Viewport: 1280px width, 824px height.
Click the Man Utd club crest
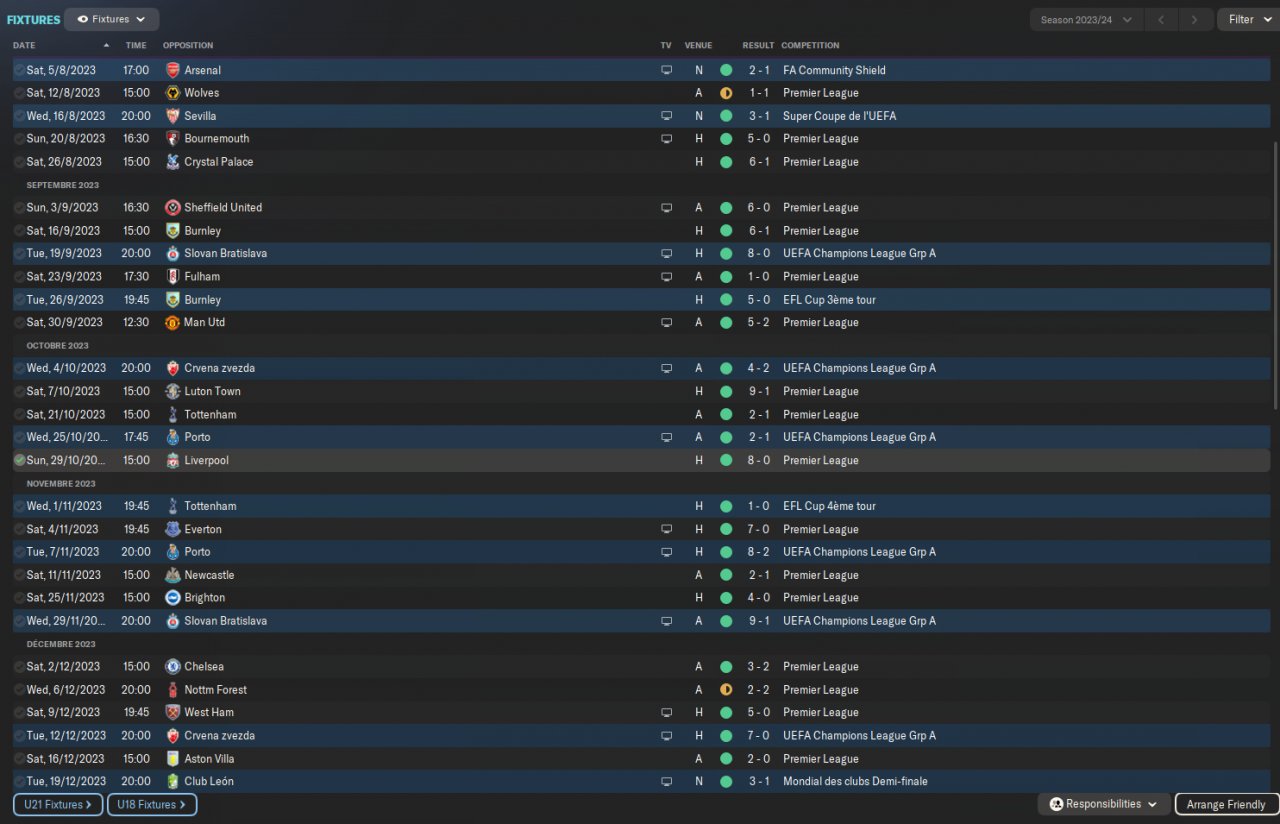tap(172, 323)
